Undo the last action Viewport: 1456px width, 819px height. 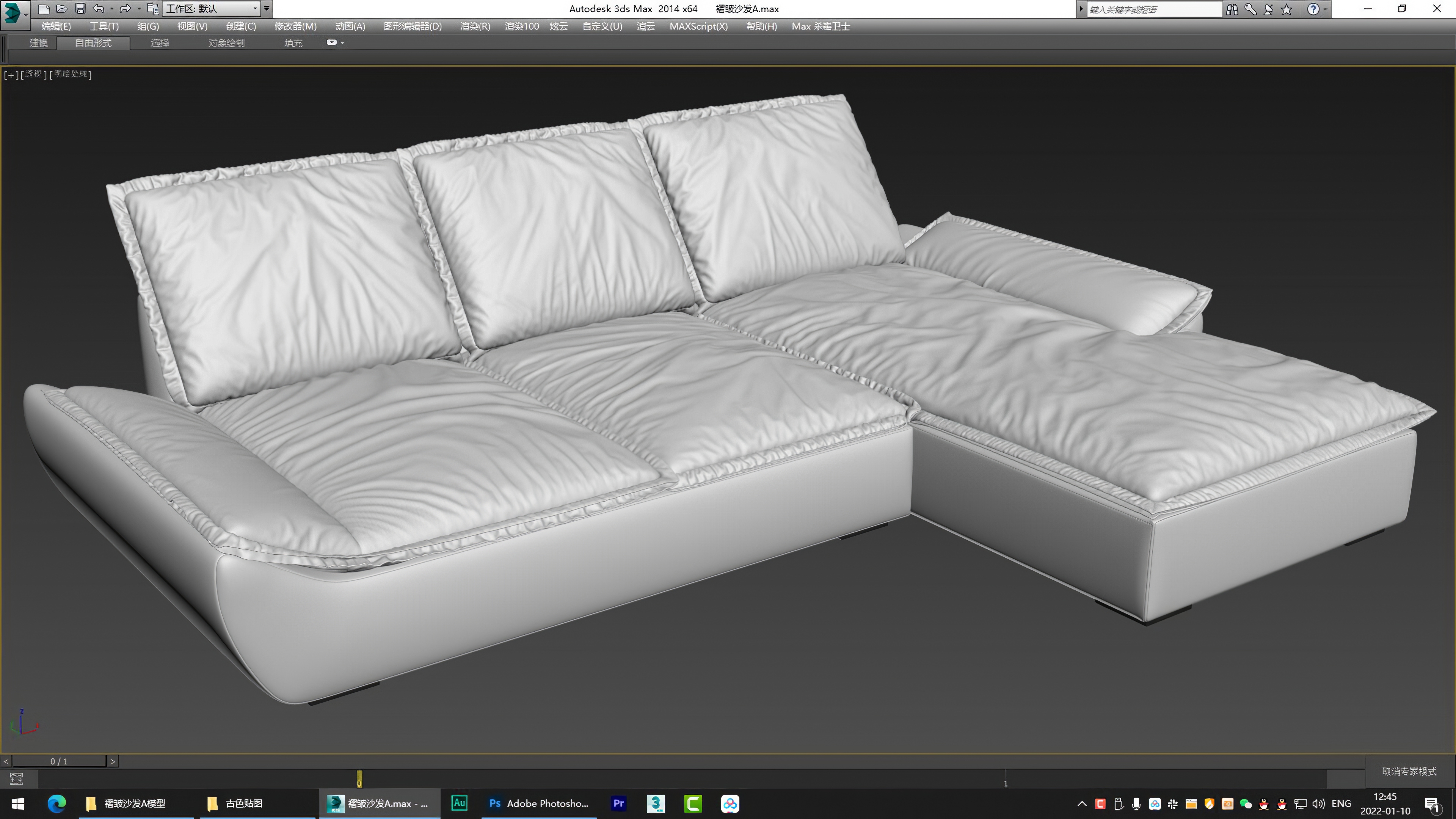click(98, 8)
